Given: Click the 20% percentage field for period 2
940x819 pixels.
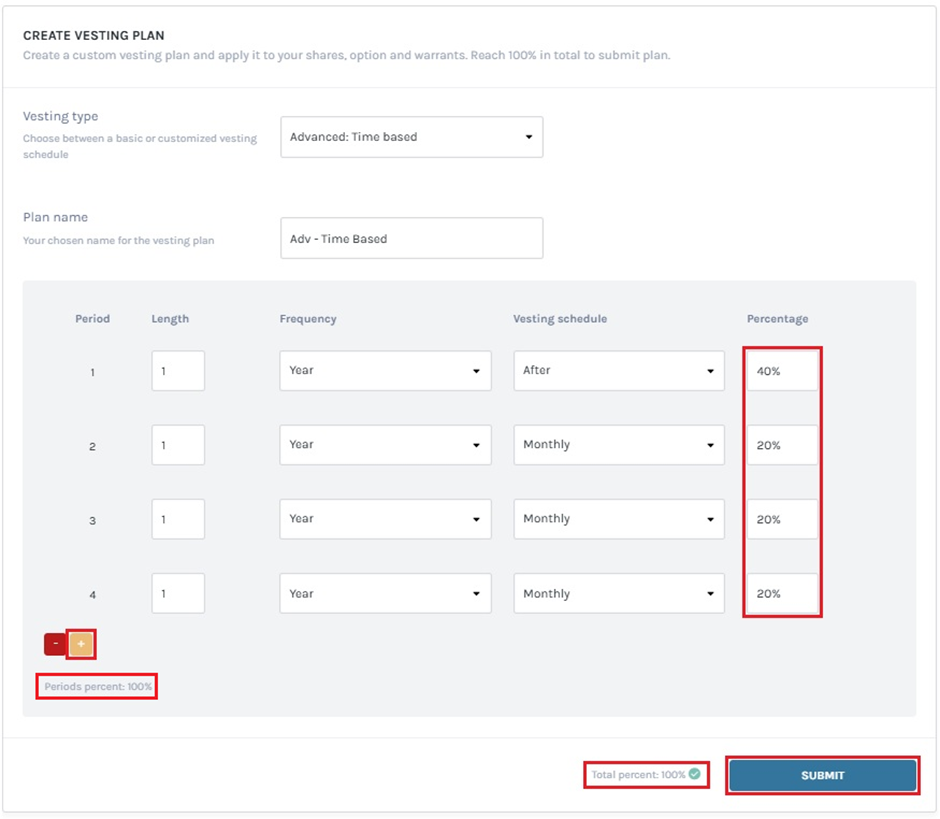Looking at the screenshot, I should tap(781, 444).
